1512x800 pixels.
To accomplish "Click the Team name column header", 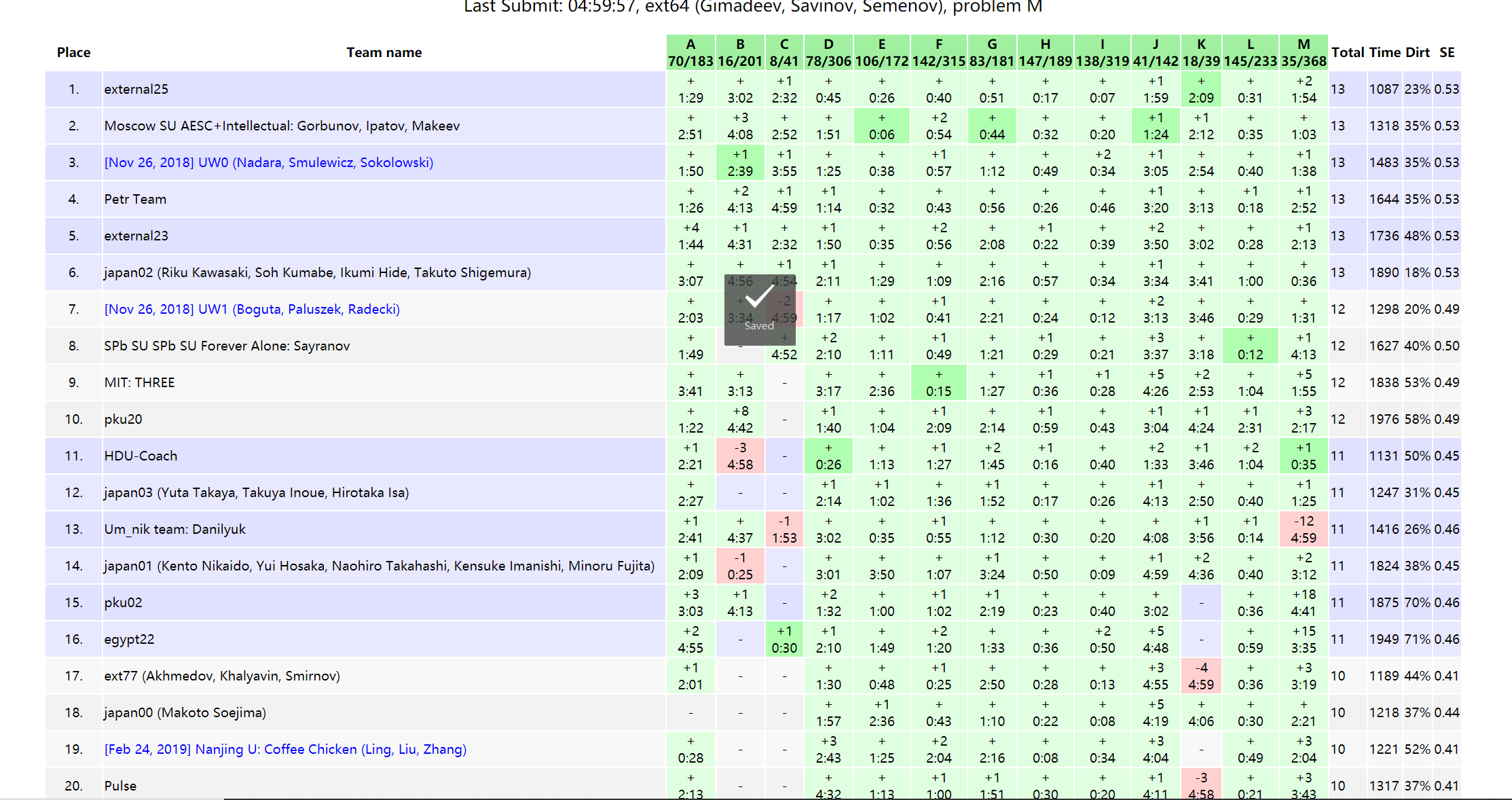I will [x=384, y=52].
